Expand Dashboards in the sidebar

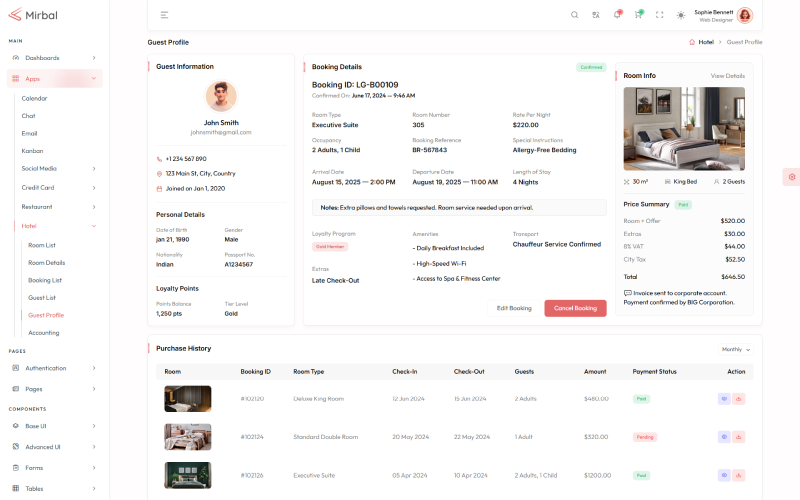pyautogui.click(x=55, y=58)
